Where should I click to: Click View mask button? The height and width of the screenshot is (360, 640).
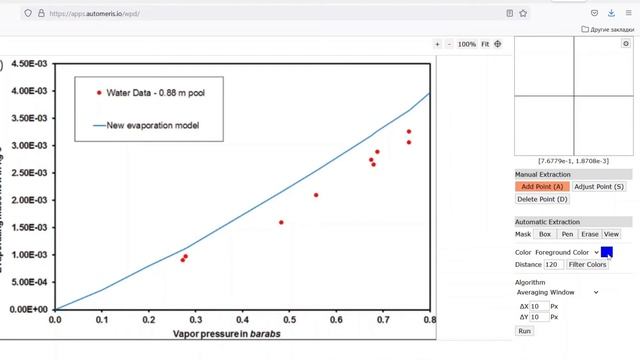point(611,234)
